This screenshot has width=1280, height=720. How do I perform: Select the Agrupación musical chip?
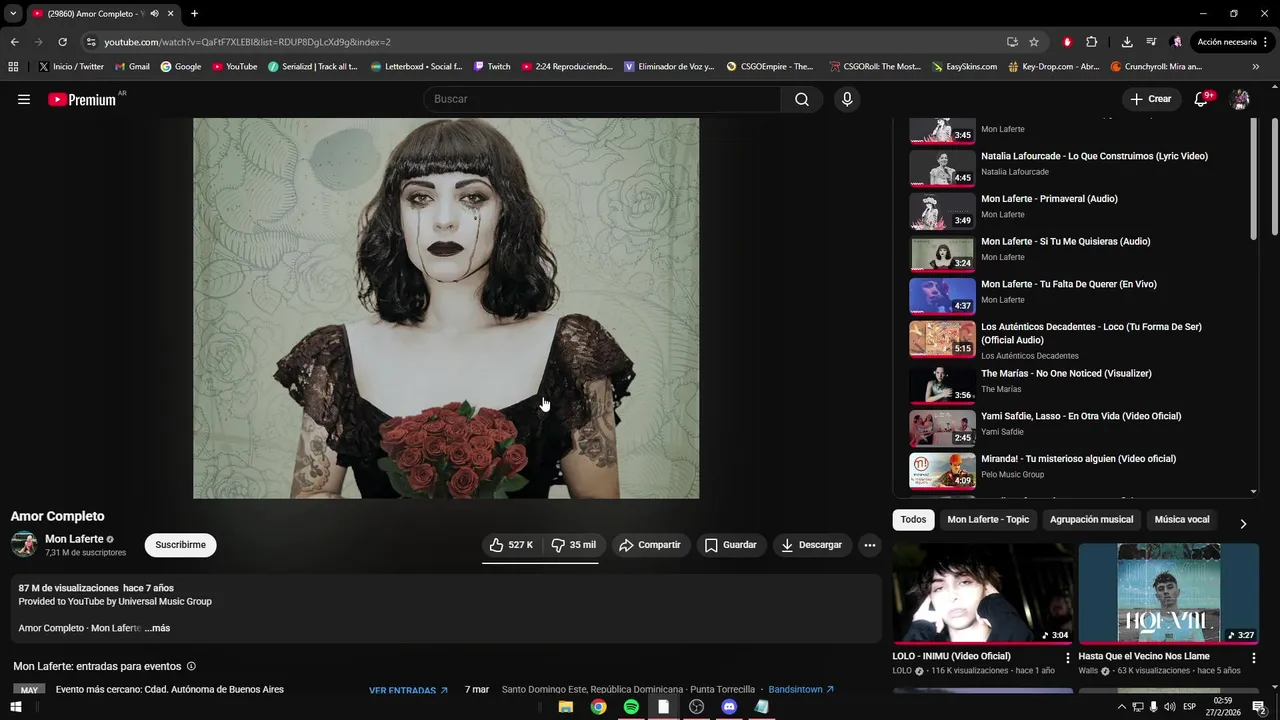[x=1091, y=519]
